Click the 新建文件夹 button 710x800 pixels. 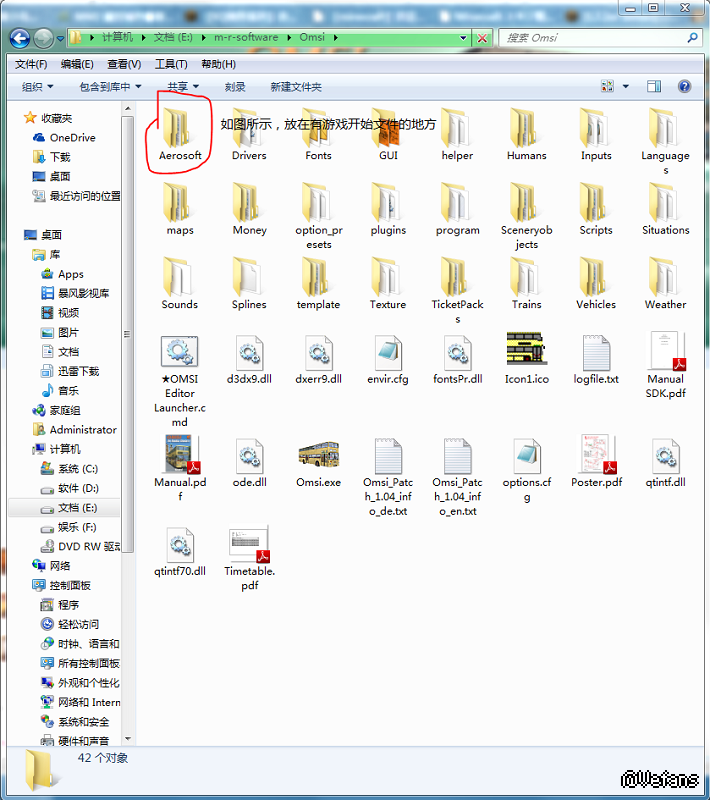click(x=296, y=87)
